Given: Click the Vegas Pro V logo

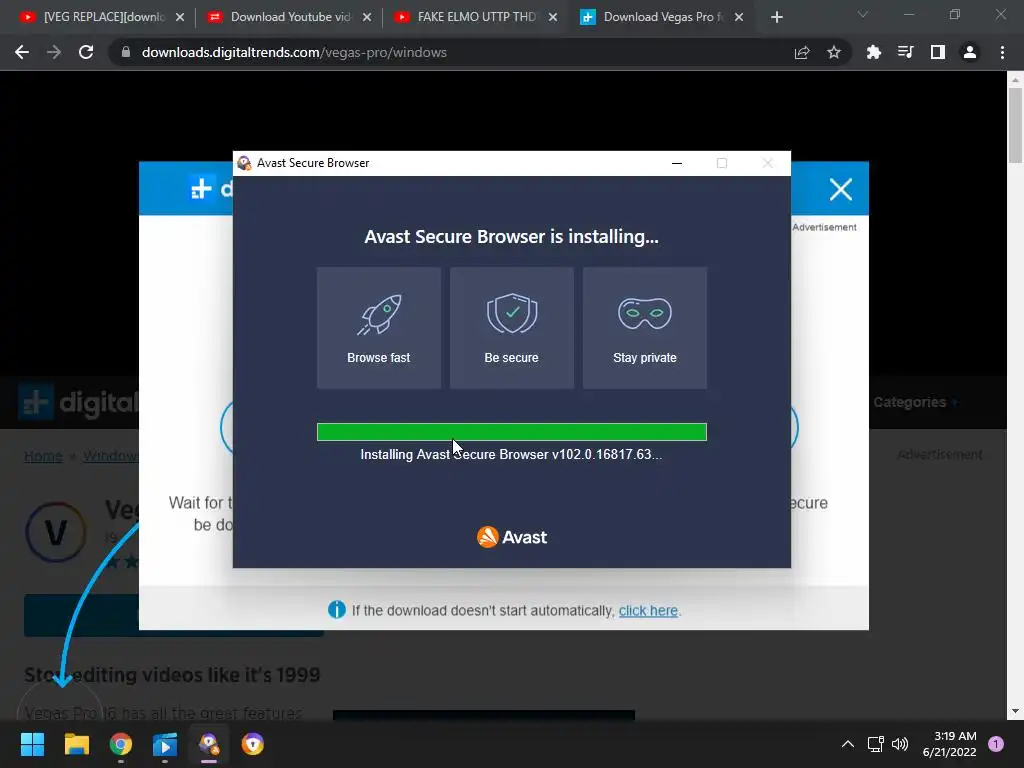Looking at the screenshot, I should tap(56, 532).
